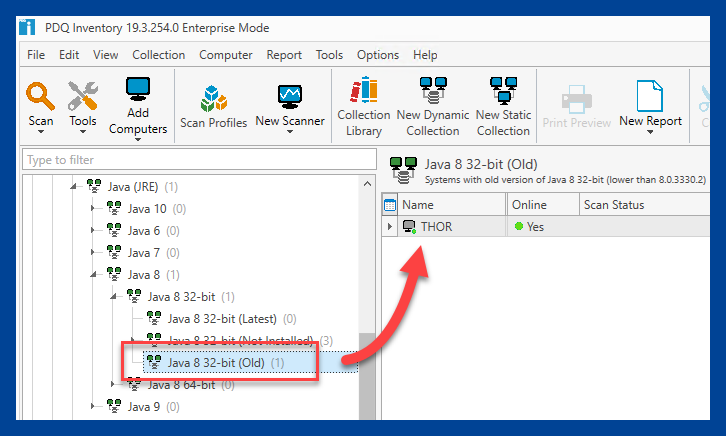The image size is (726, 436).
Task: Click the large collection icon in the header pane
Action: click(403, 170)
